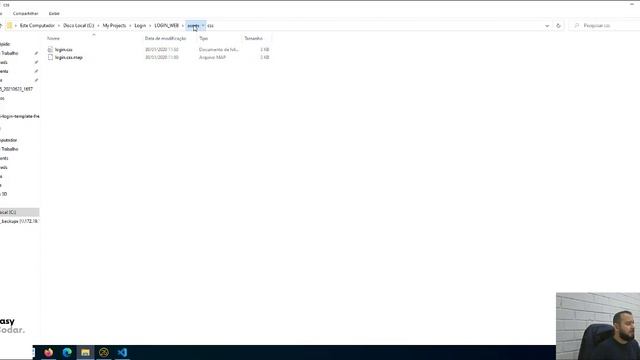Switch to File Explorer taskbar icon
640x360 pixels.
tap(85, 352)
